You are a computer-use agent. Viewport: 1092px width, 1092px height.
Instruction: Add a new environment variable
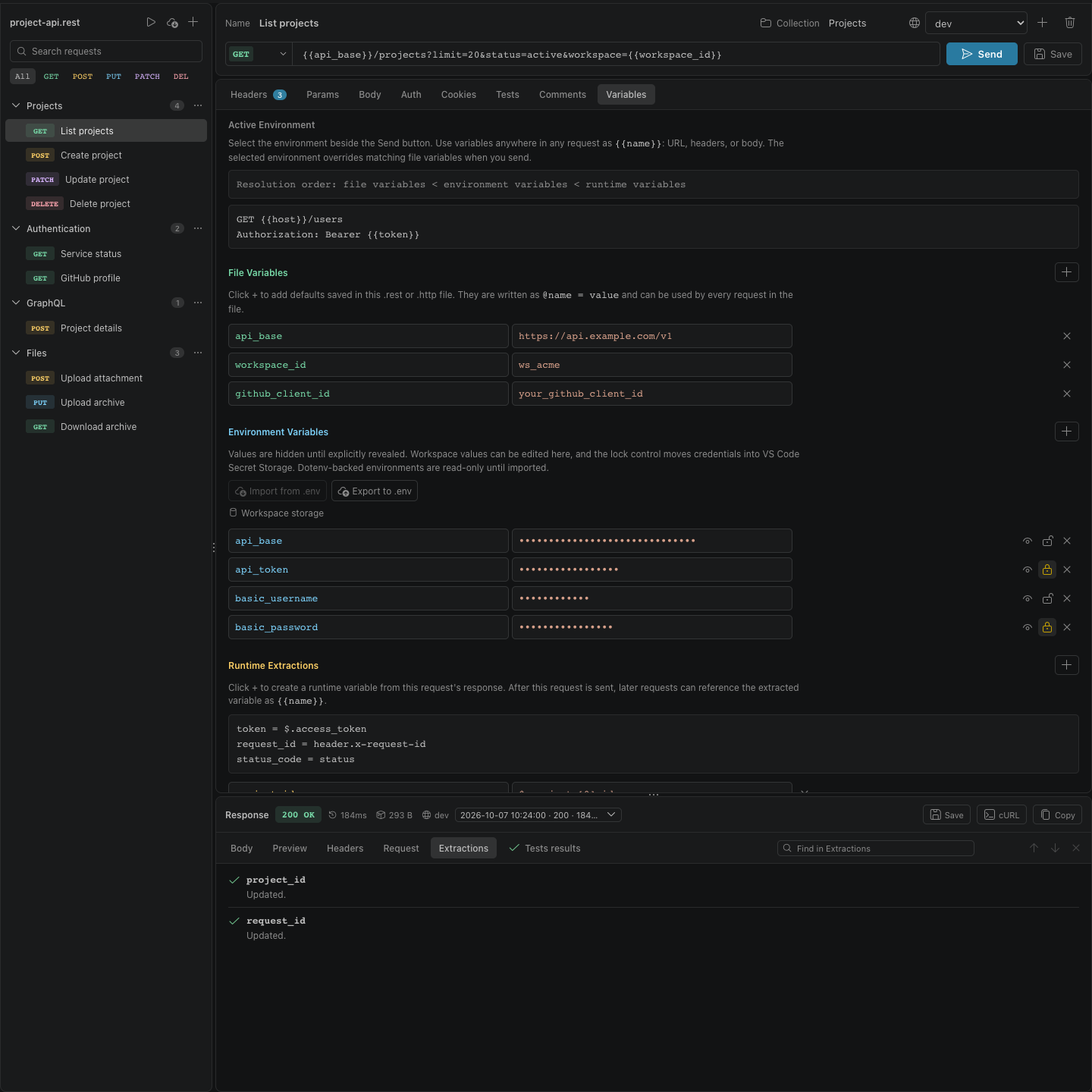coord(1067,431)
